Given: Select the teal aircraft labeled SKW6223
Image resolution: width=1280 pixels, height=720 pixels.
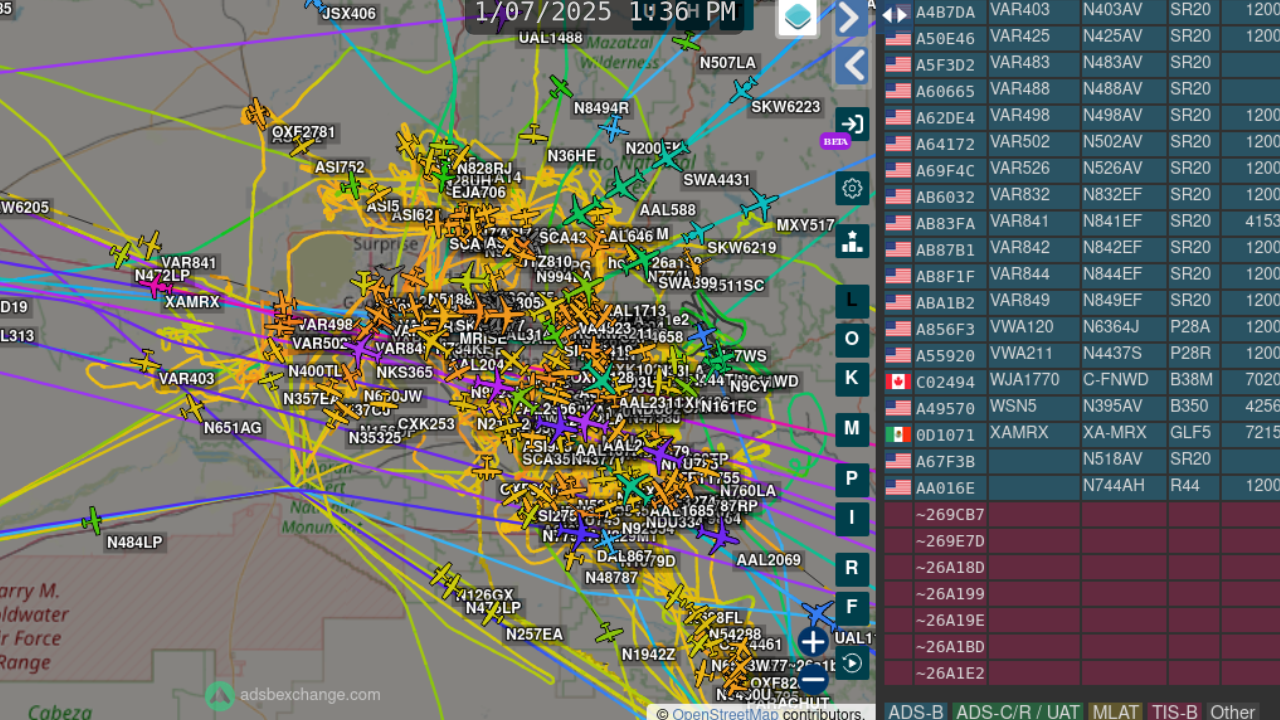Looking at the screenshot, I should 742,90.
